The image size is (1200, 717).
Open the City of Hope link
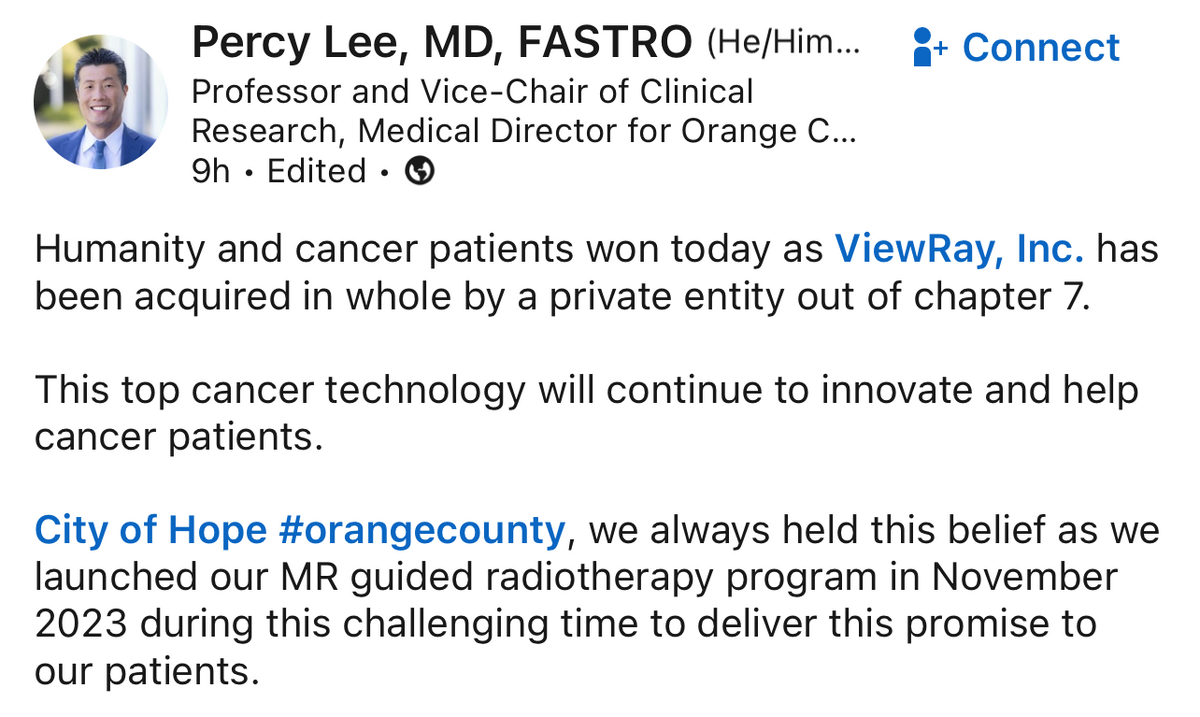click(x=151, y=529)
